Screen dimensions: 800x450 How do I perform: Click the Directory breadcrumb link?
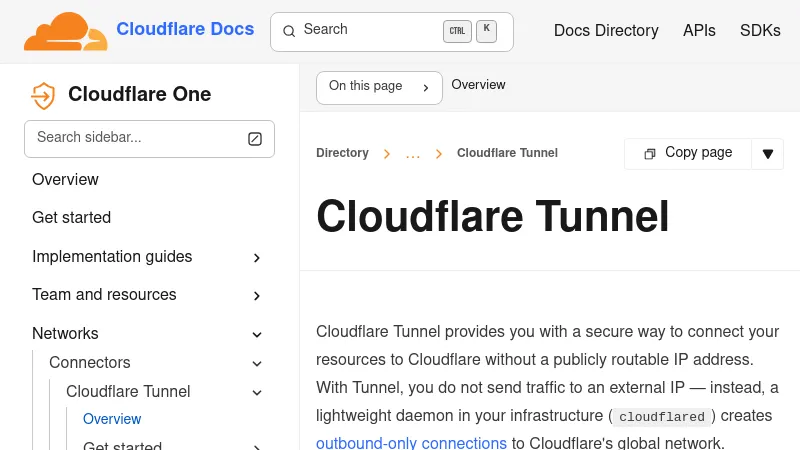click(x=342, y=153)
